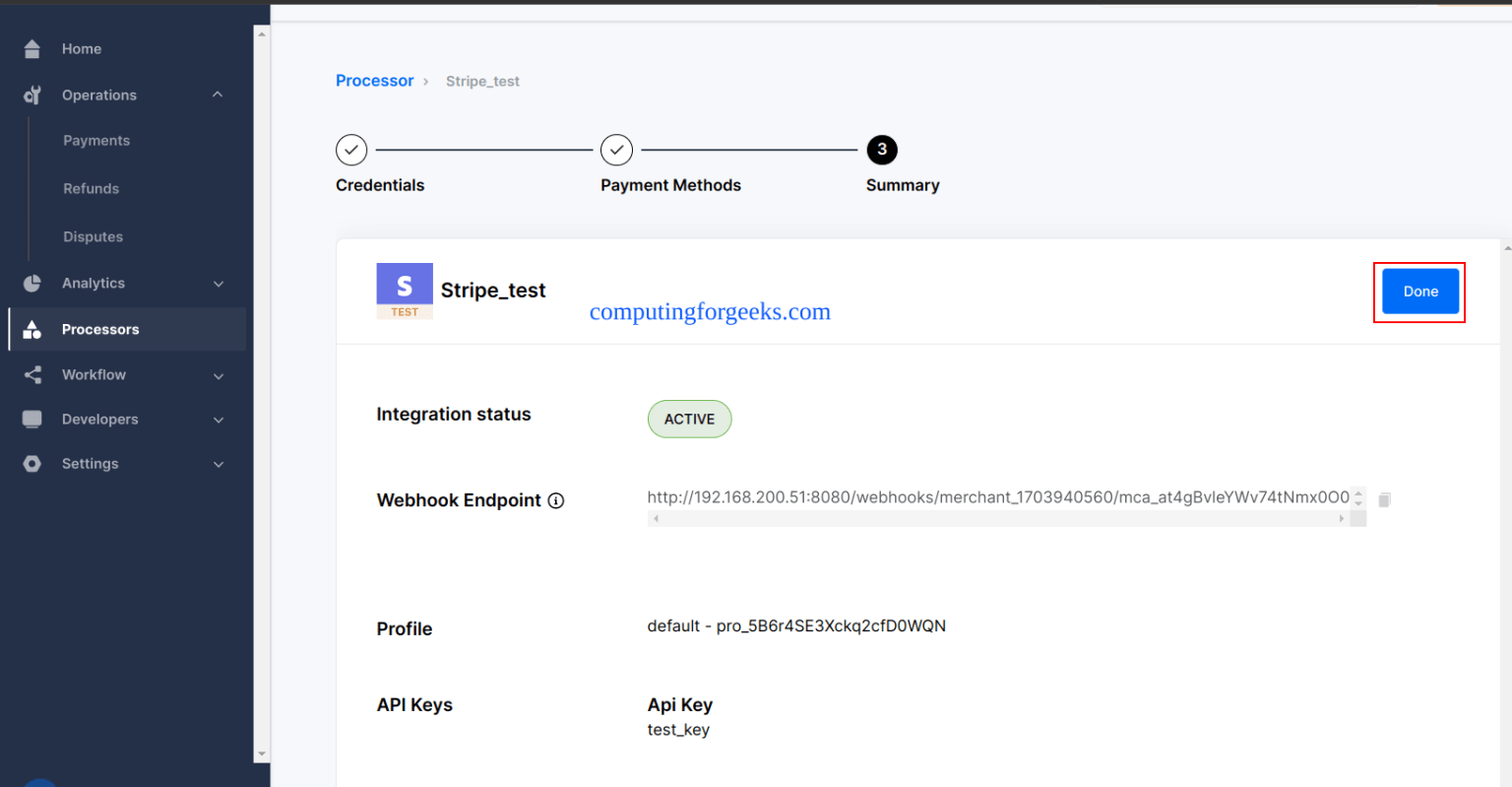Select Disputes from the sidebar
Image resolution: width=1512 pixels, height=787 pixels.
pyautogui.click(x=93, y=236)
